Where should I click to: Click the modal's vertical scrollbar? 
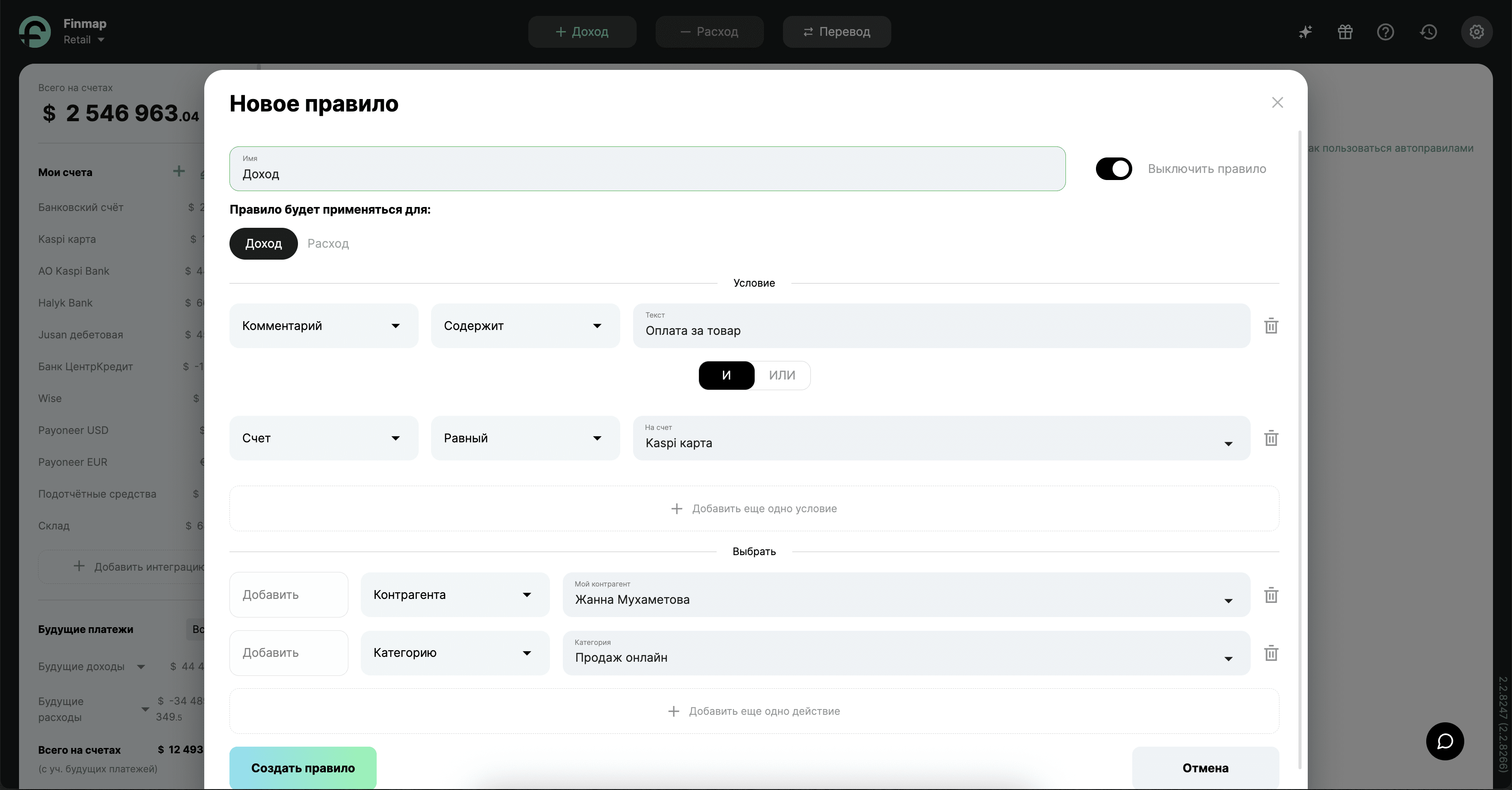point(1300,411)
